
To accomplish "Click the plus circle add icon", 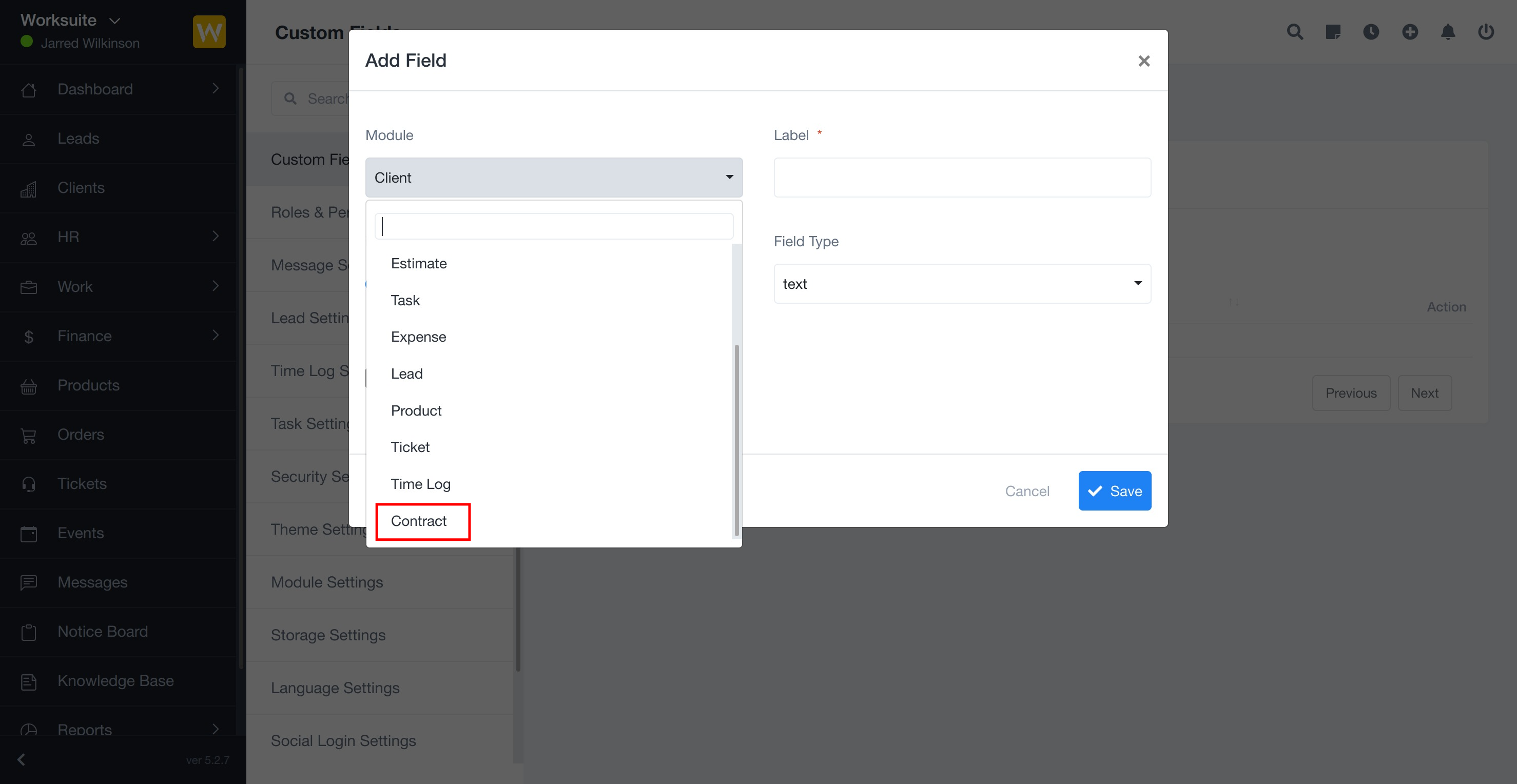I will [x=1410, y=32].
